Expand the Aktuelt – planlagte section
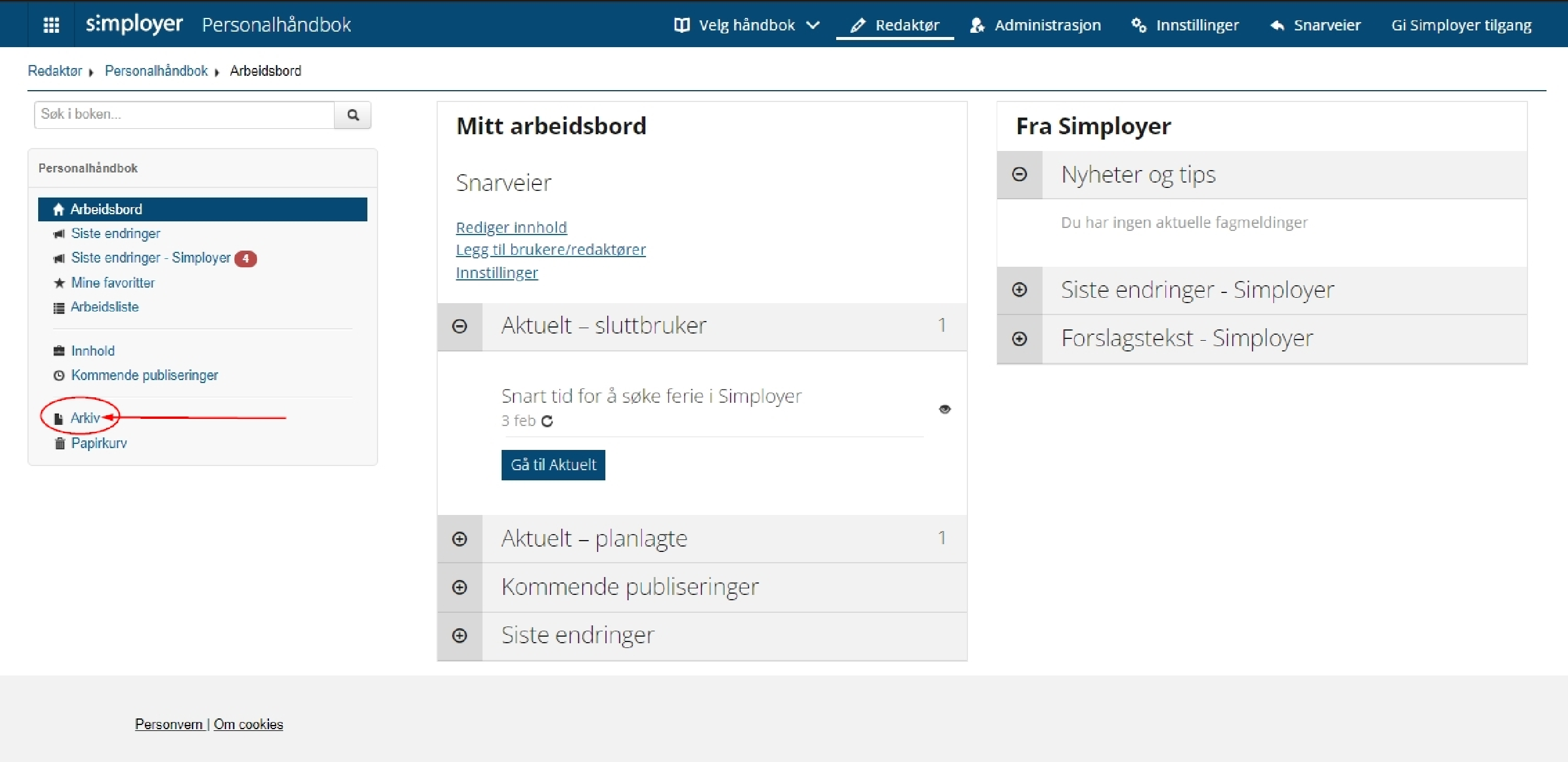The height and width of the screenshot is (762, 1568). point(460,539)
